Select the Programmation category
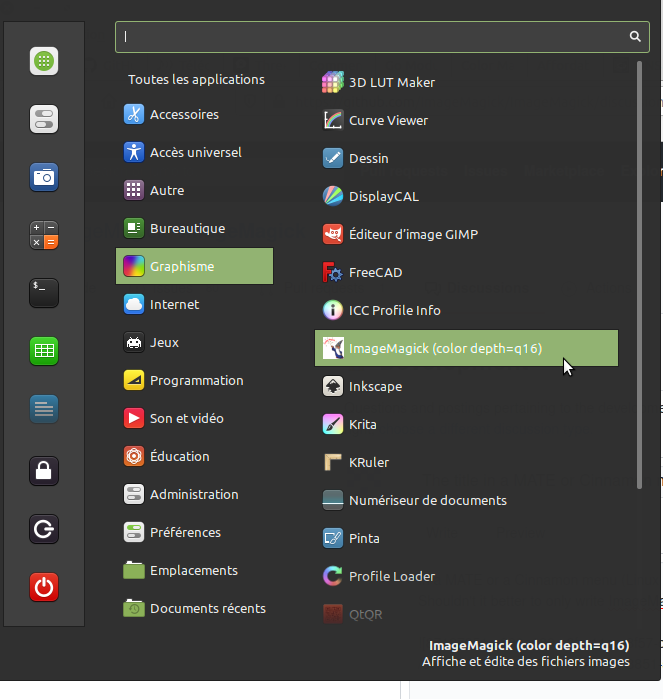This screenshot has width=663, height=699. (194, 380)
